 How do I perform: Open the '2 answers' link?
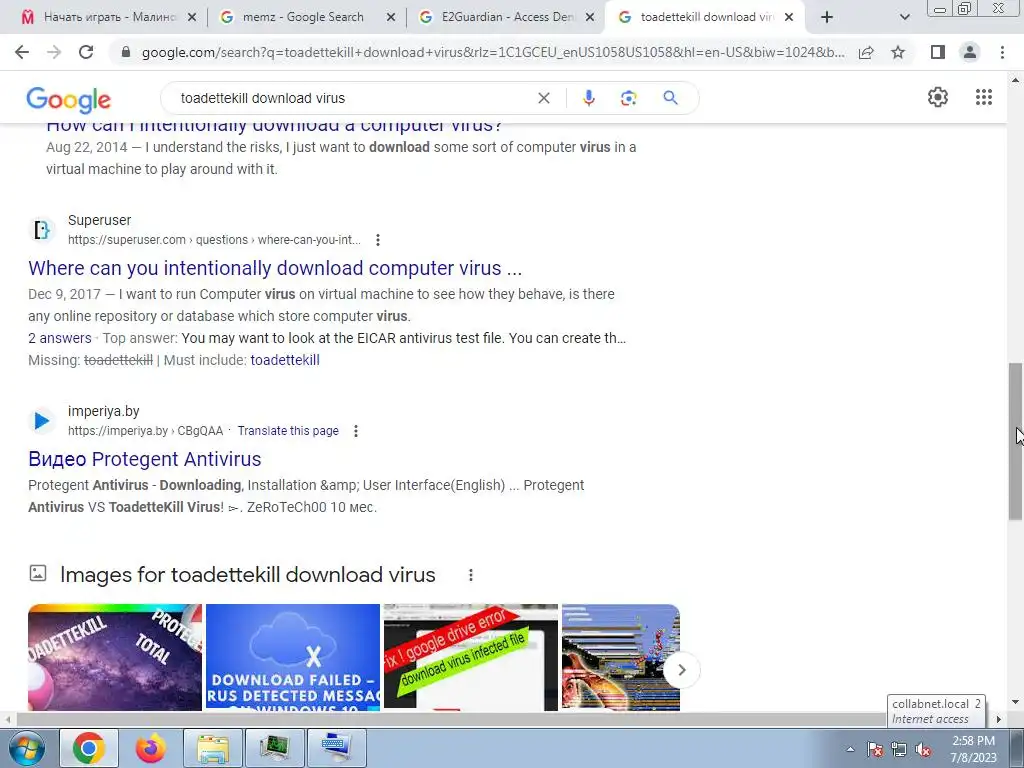[x=59, y=338]
